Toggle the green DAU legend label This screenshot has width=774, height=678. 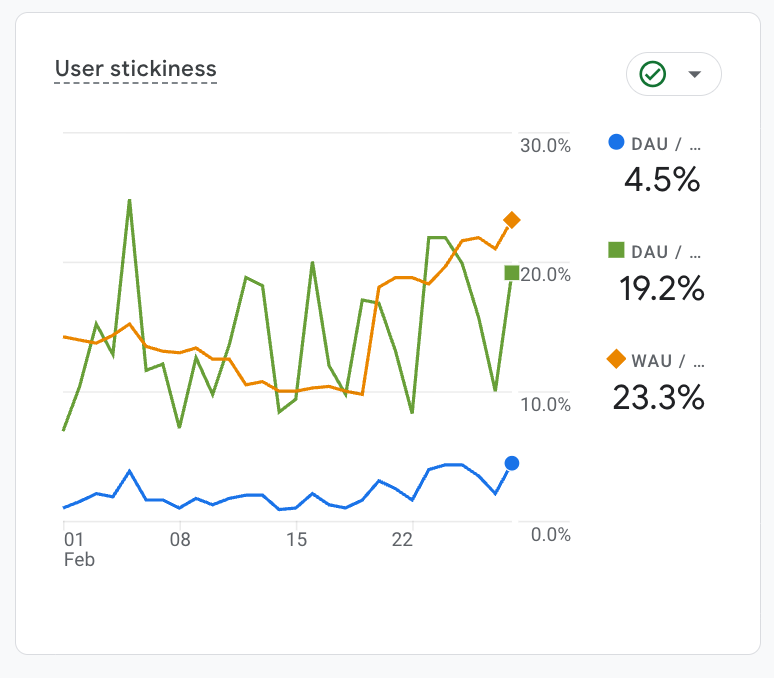(x=666, y=252)
